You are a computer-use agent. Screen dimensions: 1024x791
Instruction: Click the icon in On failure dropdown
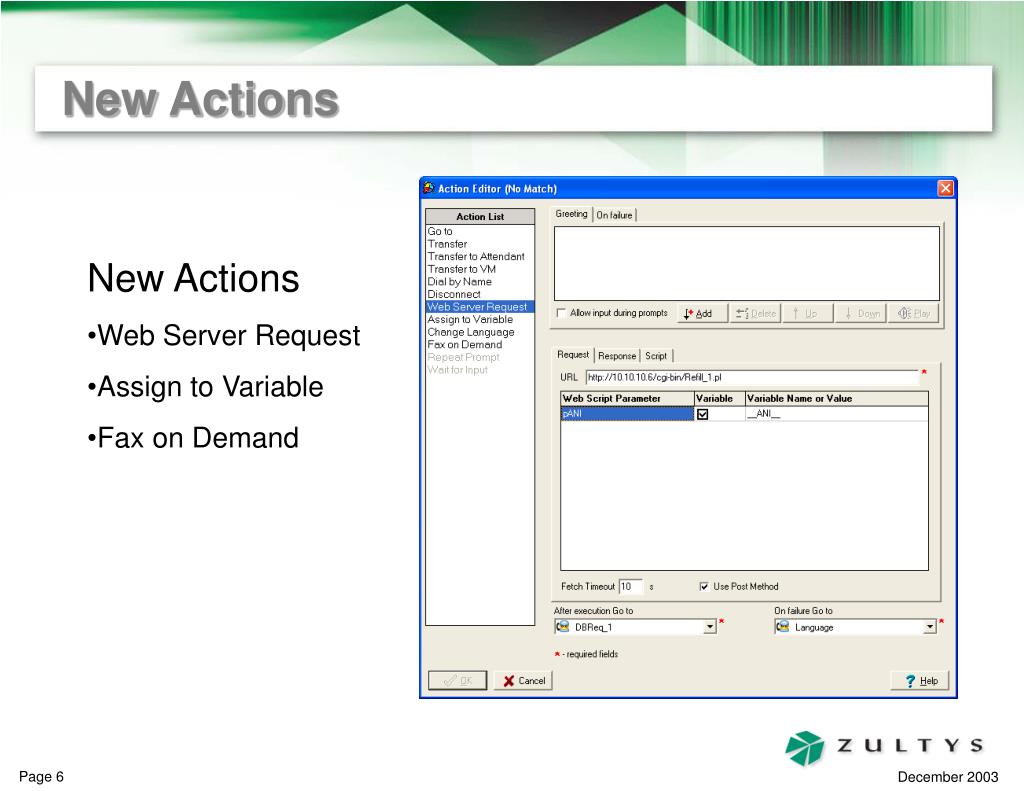pyautogui.click(x=782, y=626)
